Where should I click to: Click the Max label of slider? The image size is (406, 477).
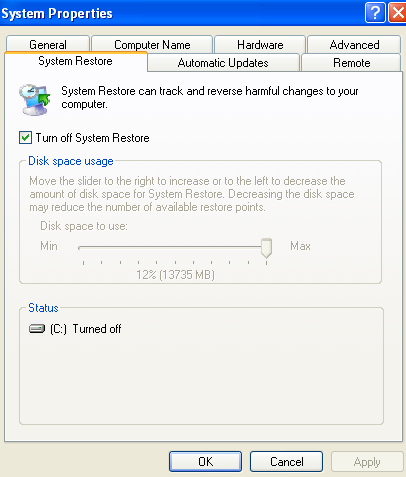click(x=300, y=246)
